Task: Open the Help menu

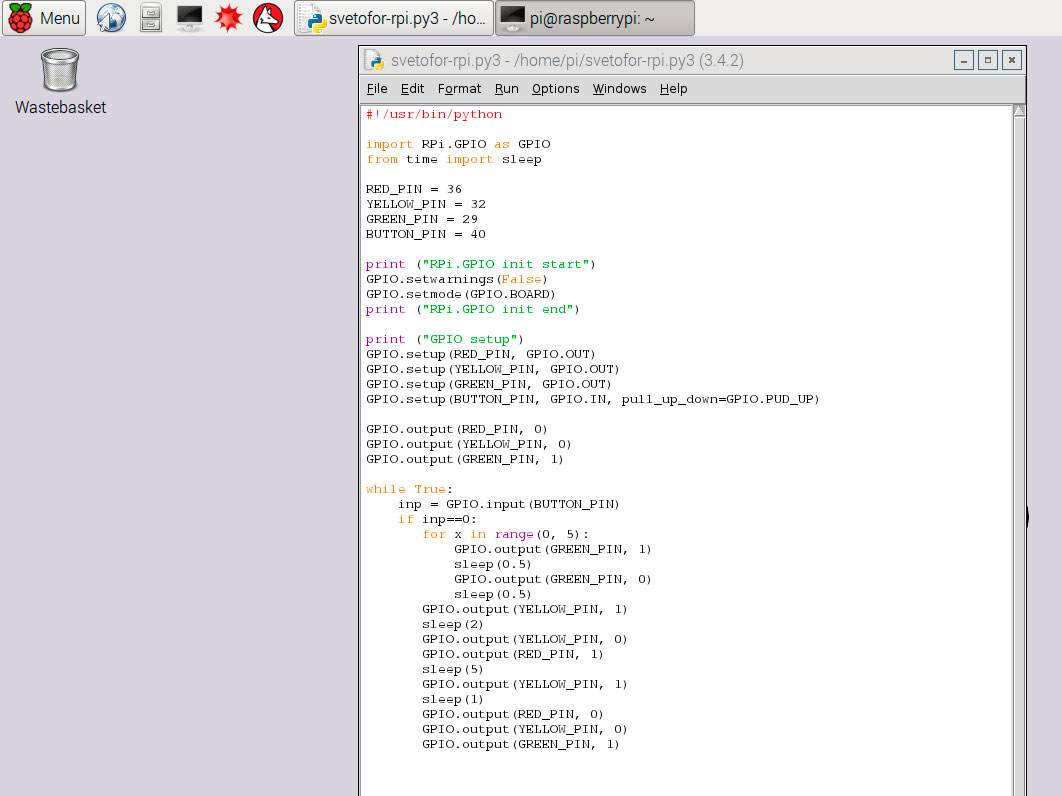Action: point(673,89)
